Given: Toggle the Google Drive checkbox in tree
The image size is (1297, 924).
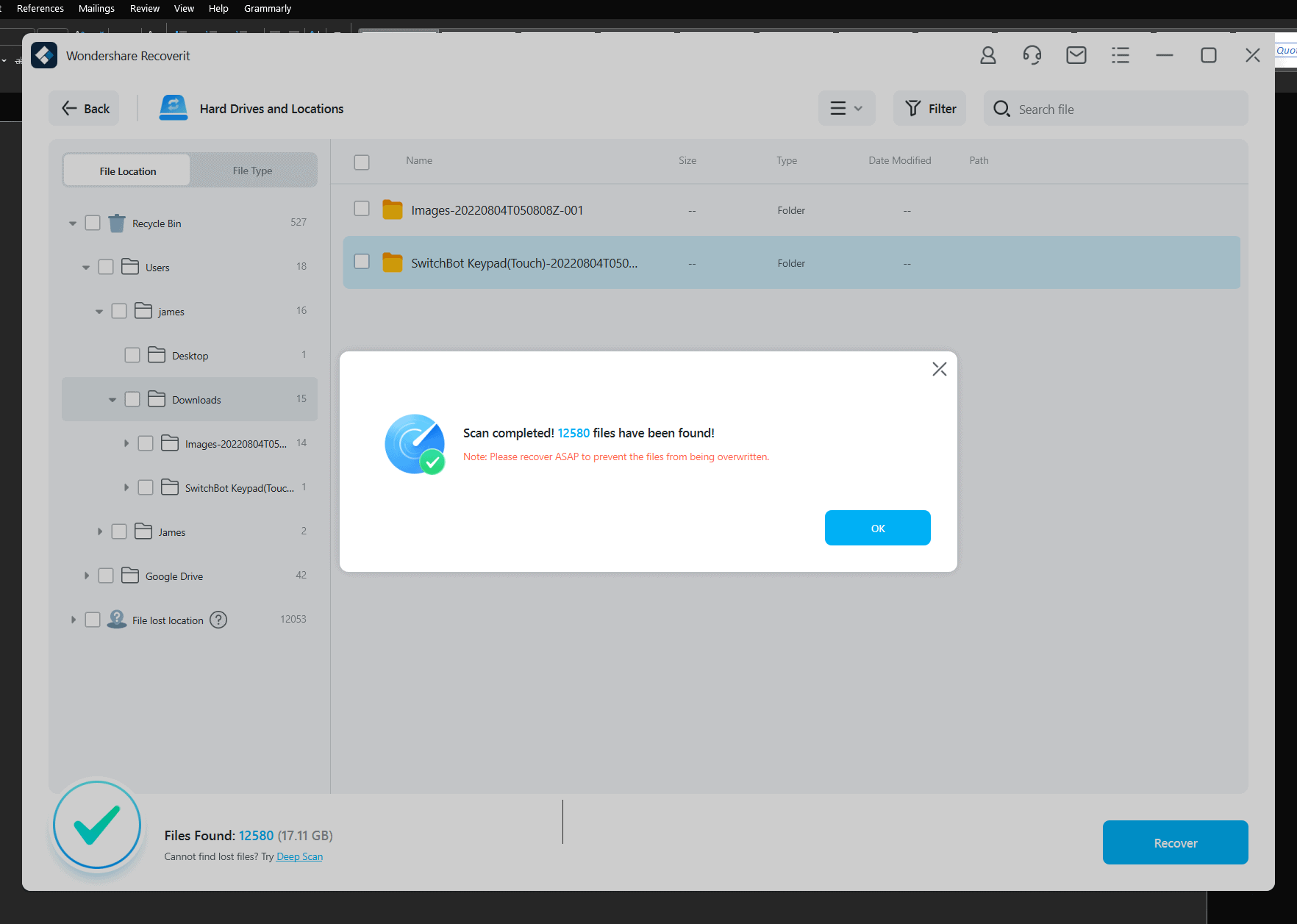Looking at the screenshot, I should 106,576.
